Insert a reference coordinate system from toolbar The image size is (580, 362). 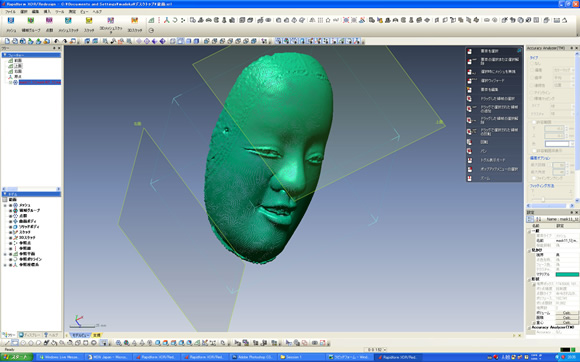click(167, 20)
